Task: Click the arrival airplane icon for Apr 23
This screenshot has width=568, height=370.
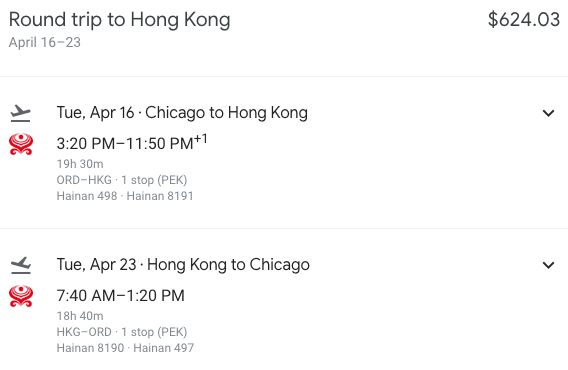Action: click(x=21, y=265)
